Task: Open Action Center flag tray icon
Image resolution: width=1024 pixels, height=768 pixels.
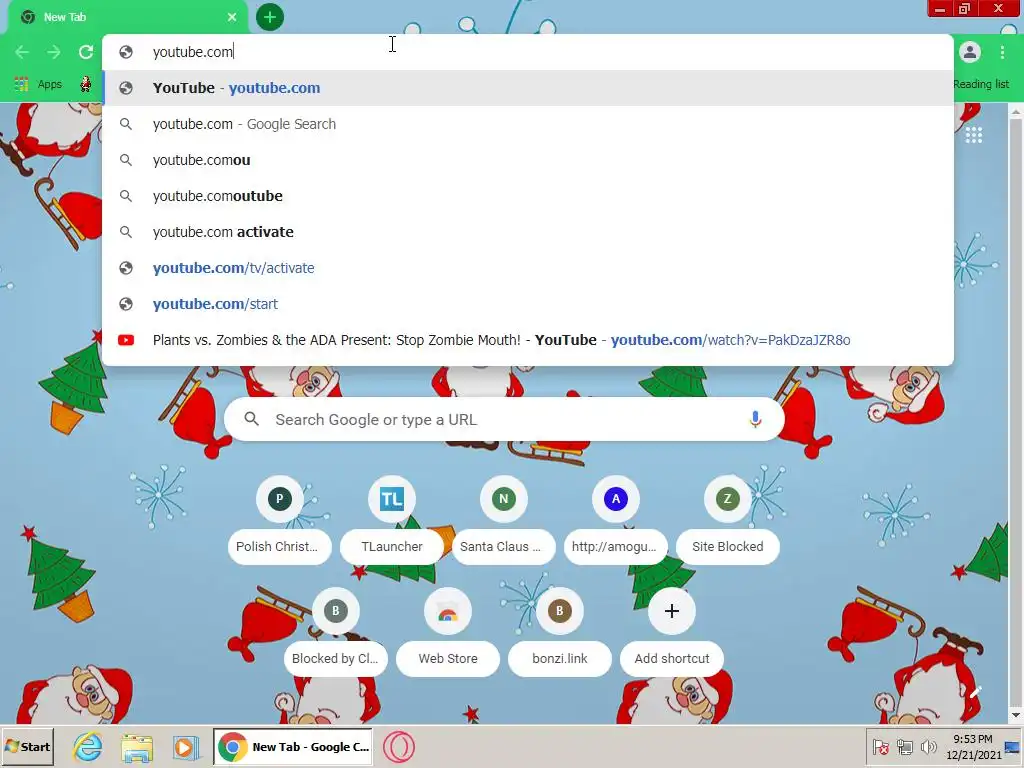Action: click(x=880, y=746)
